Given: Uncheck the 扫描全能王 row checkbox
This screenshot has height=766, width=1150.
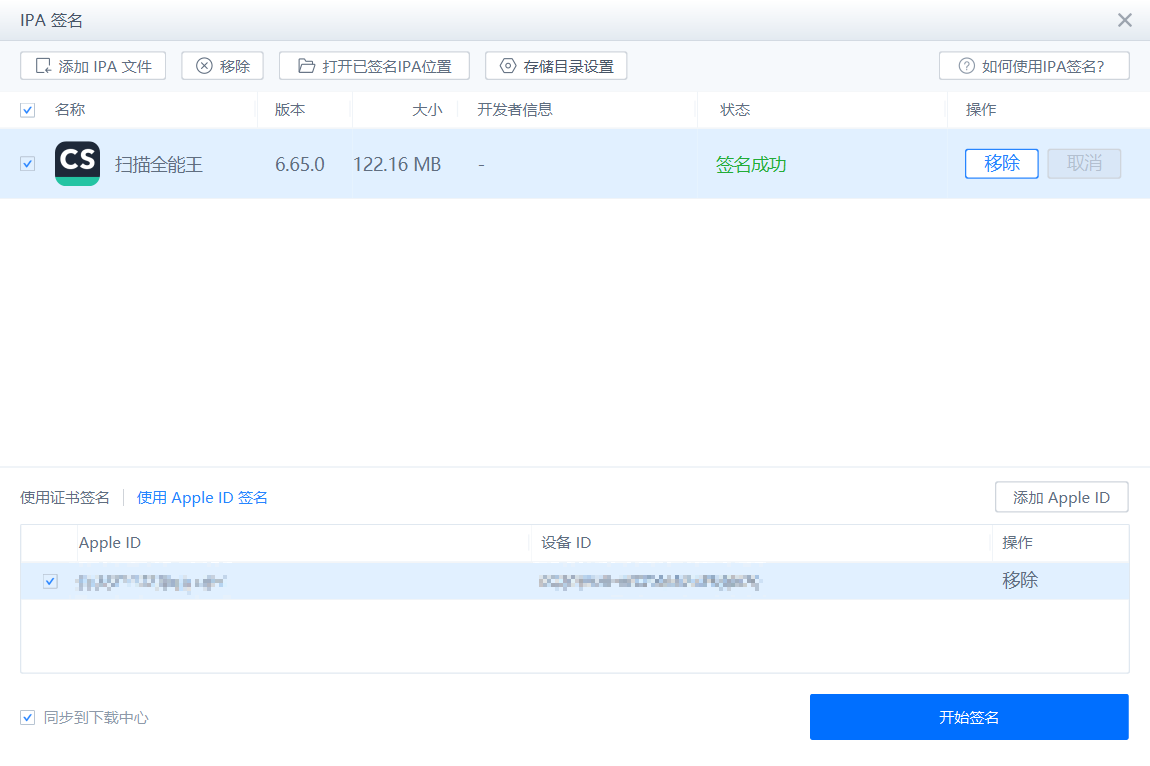Looking at the screenshot, I should pos(28,164).
